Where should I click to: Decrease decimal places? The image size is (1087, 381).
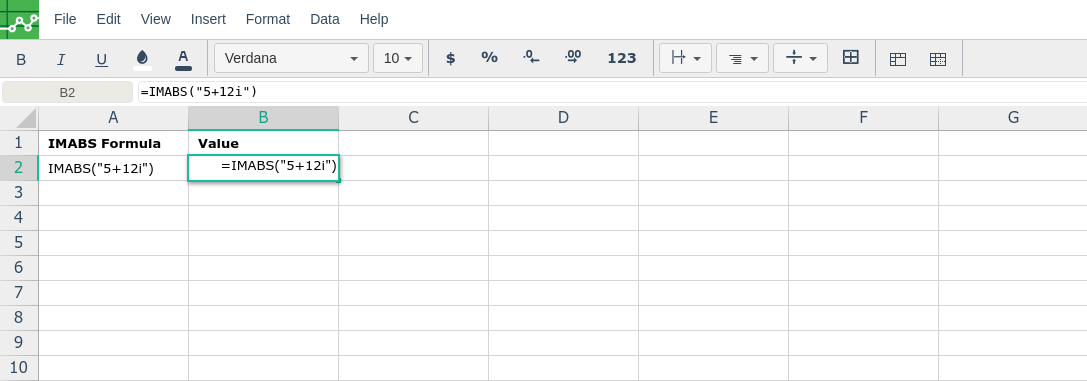[531, 58]
